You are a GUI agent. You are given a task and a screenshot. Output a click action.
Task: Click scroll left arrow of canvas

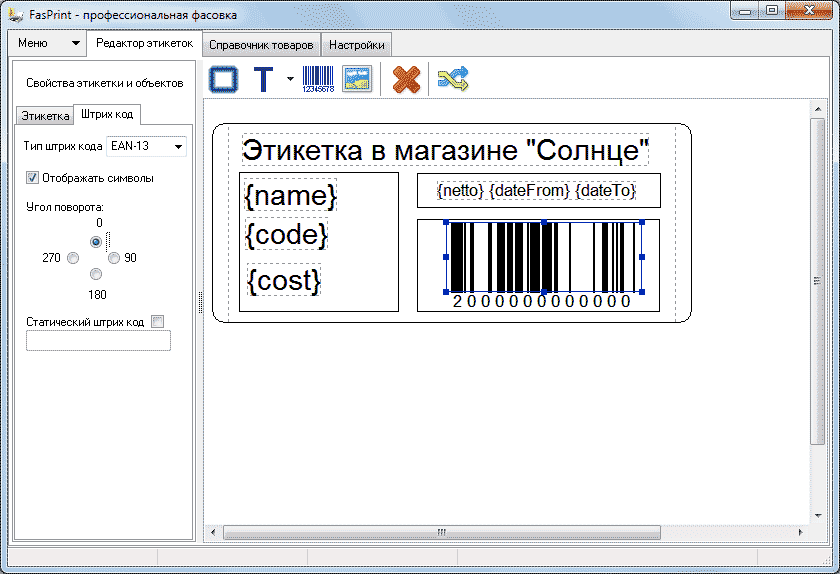pos(213,532)
